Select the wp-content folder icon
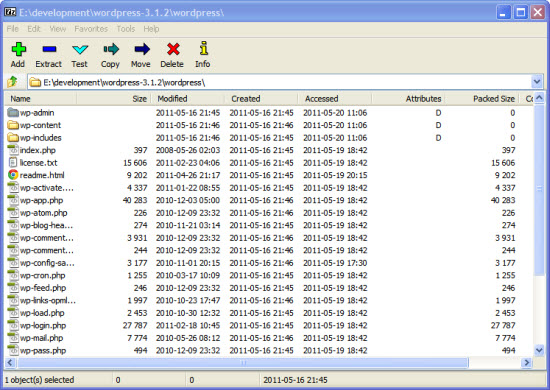 click(x=13, y=125)
